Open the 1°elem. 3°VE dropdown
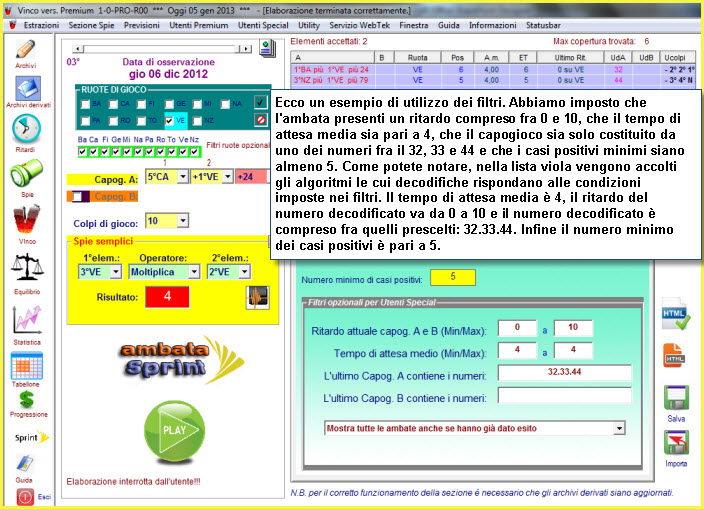The image size is (704, 509). click(116, 272)
